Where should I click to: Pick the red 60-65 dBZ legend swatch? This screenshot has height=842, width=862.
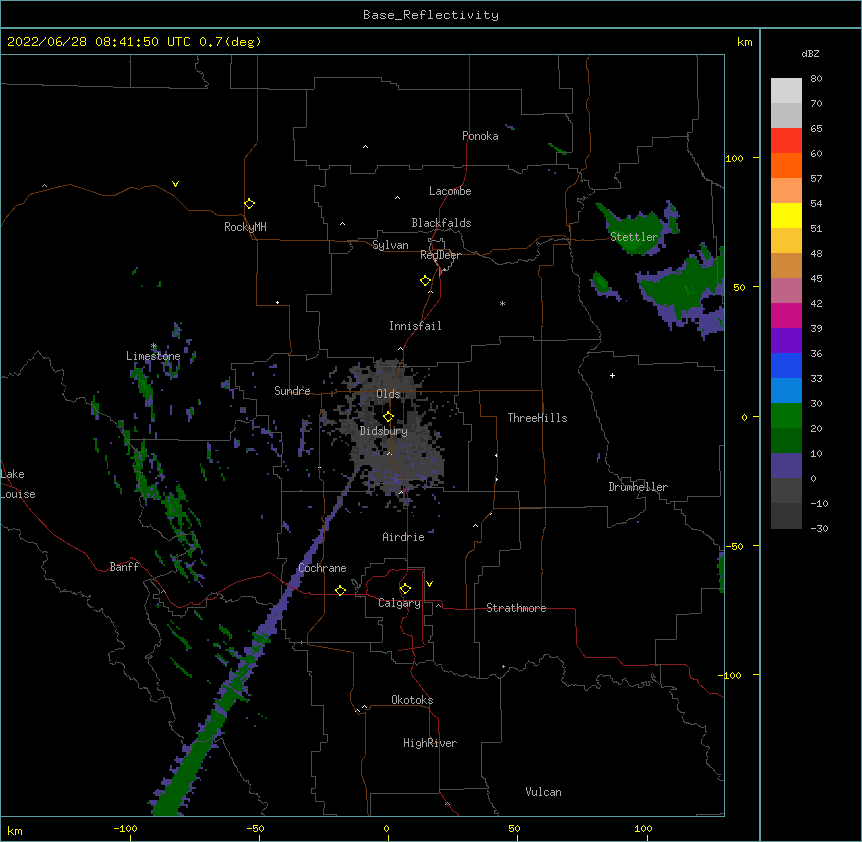tap(786, 140)
